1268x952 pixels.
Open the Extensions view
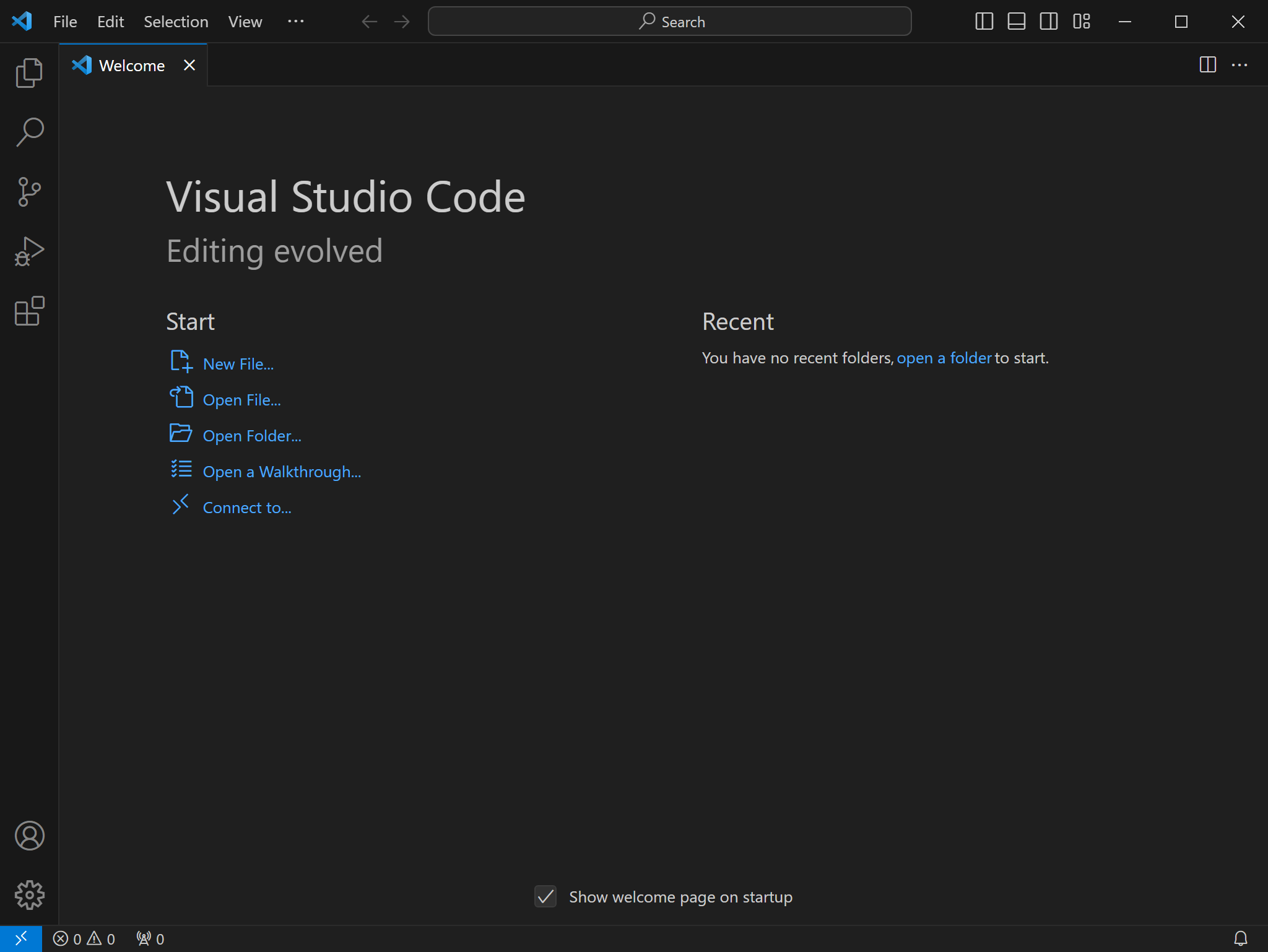pos(29,311)
